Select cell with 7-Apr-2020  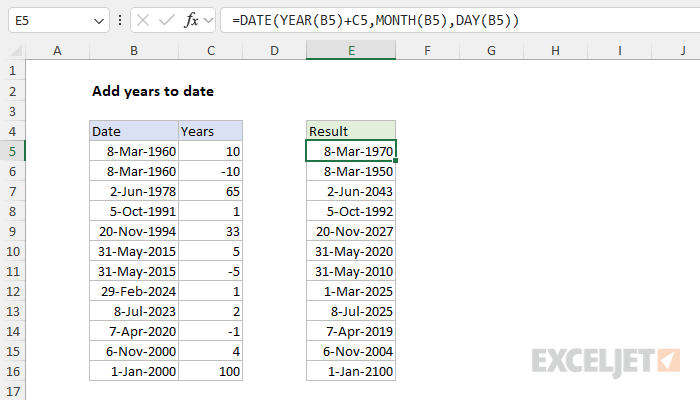tap(134, 331)
